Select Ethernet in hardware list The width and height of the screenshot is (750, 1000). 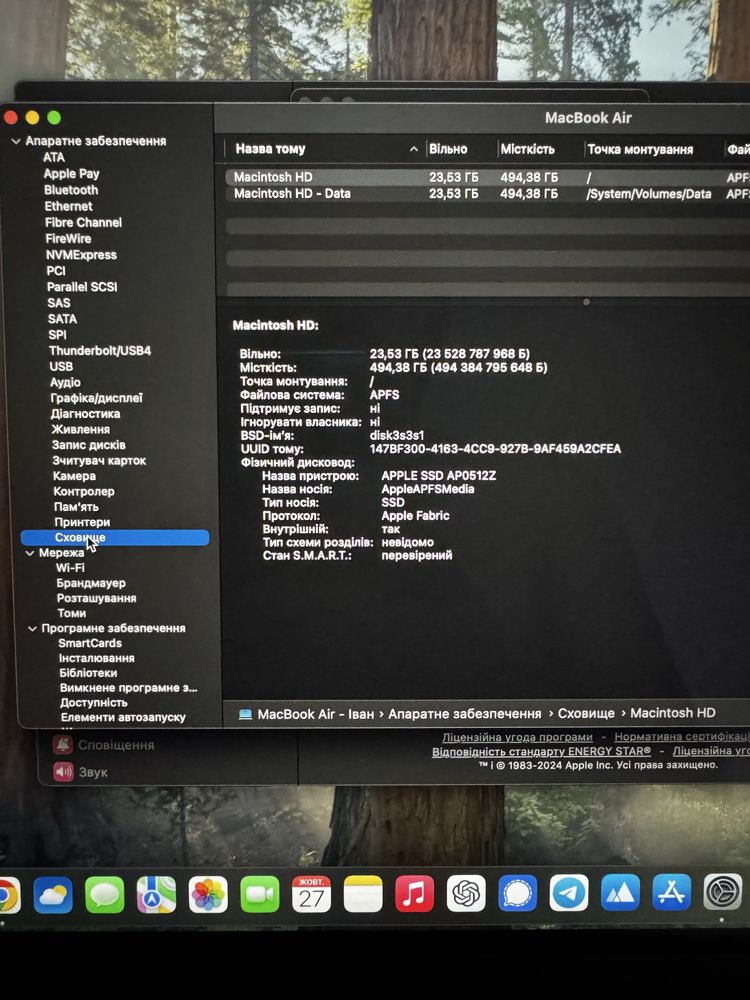(68, 207)
